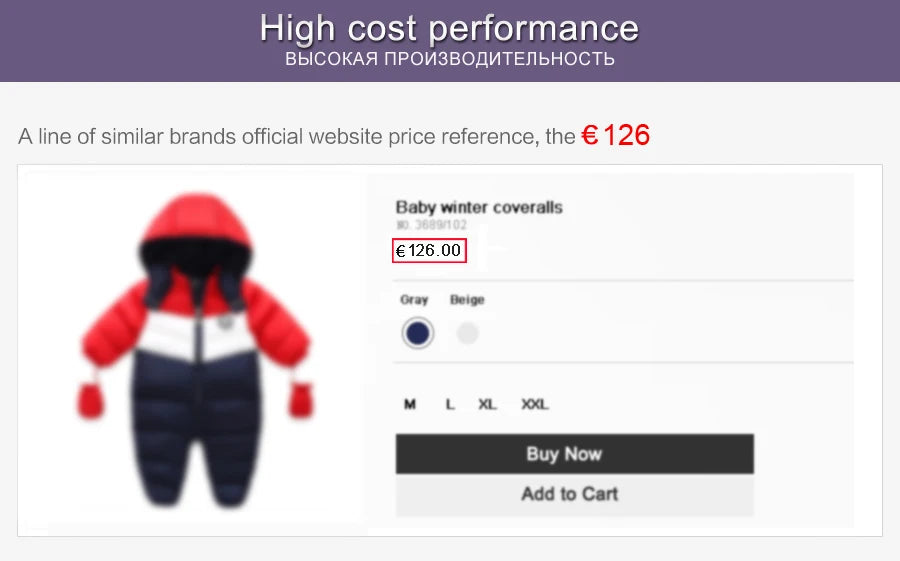This screenshot has height=561, width=900.
Task: Click the Gray color label
Action: [x=414, y=299]
